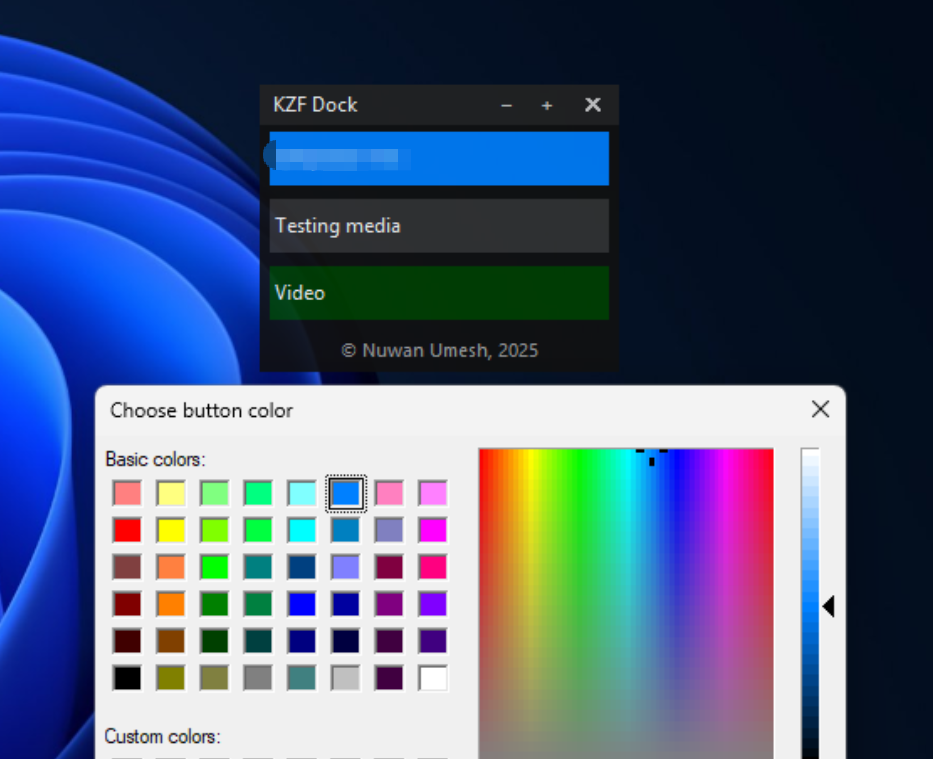Select the white swatch in Basic colors
This screenshot has height=759, width=933.
tap(432, 677)
